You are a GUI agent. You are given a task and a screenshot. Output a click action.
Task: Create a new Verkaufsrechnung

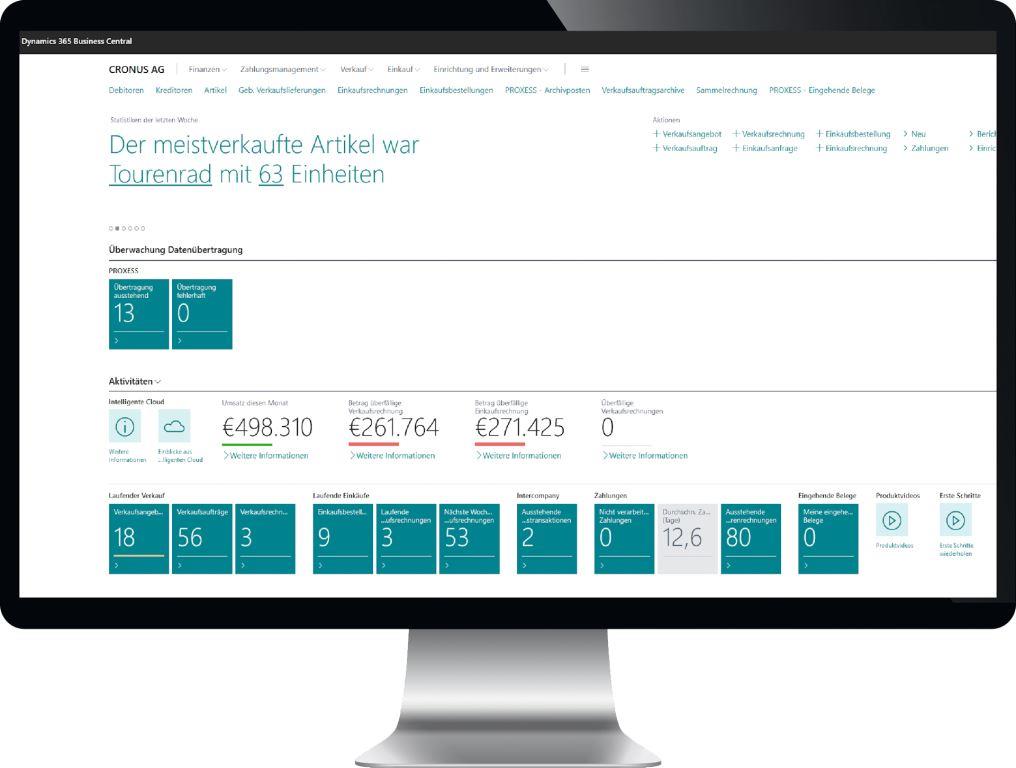[x=768, y=134]
